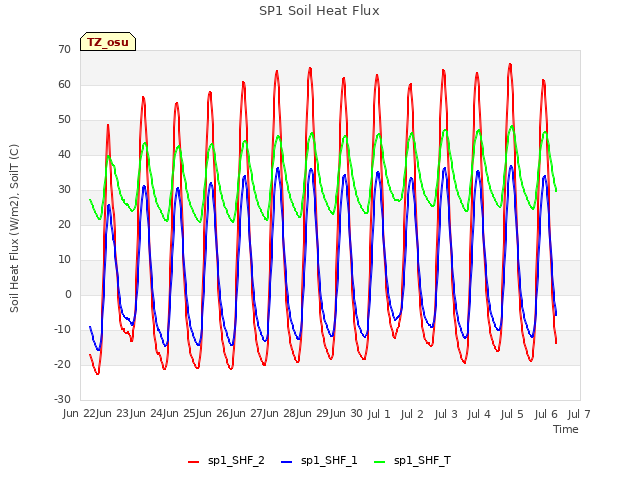Screen dimensions: 640x480
Task: Click the green sp1_SHF_T legend swatch
Action: 380,462
